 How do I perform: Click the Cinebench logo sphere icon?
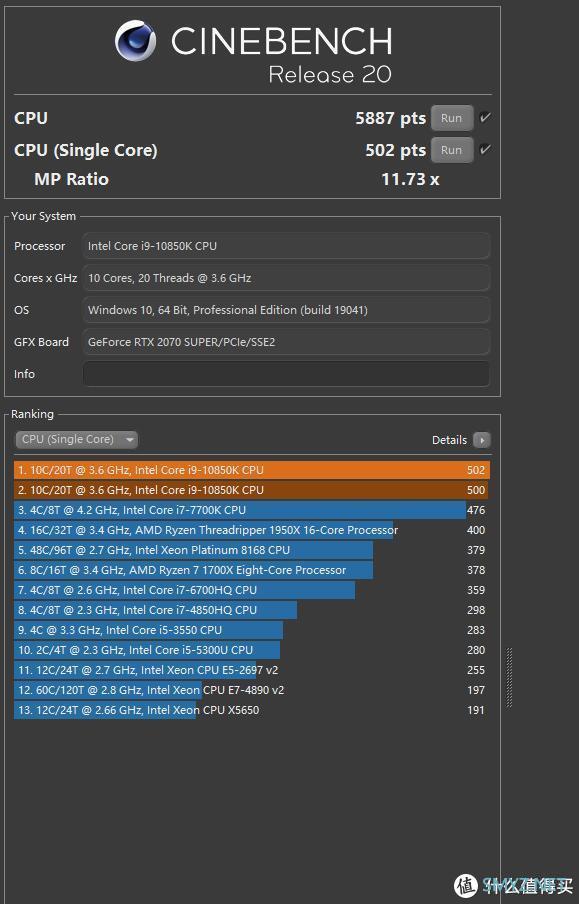click(136, 40)
